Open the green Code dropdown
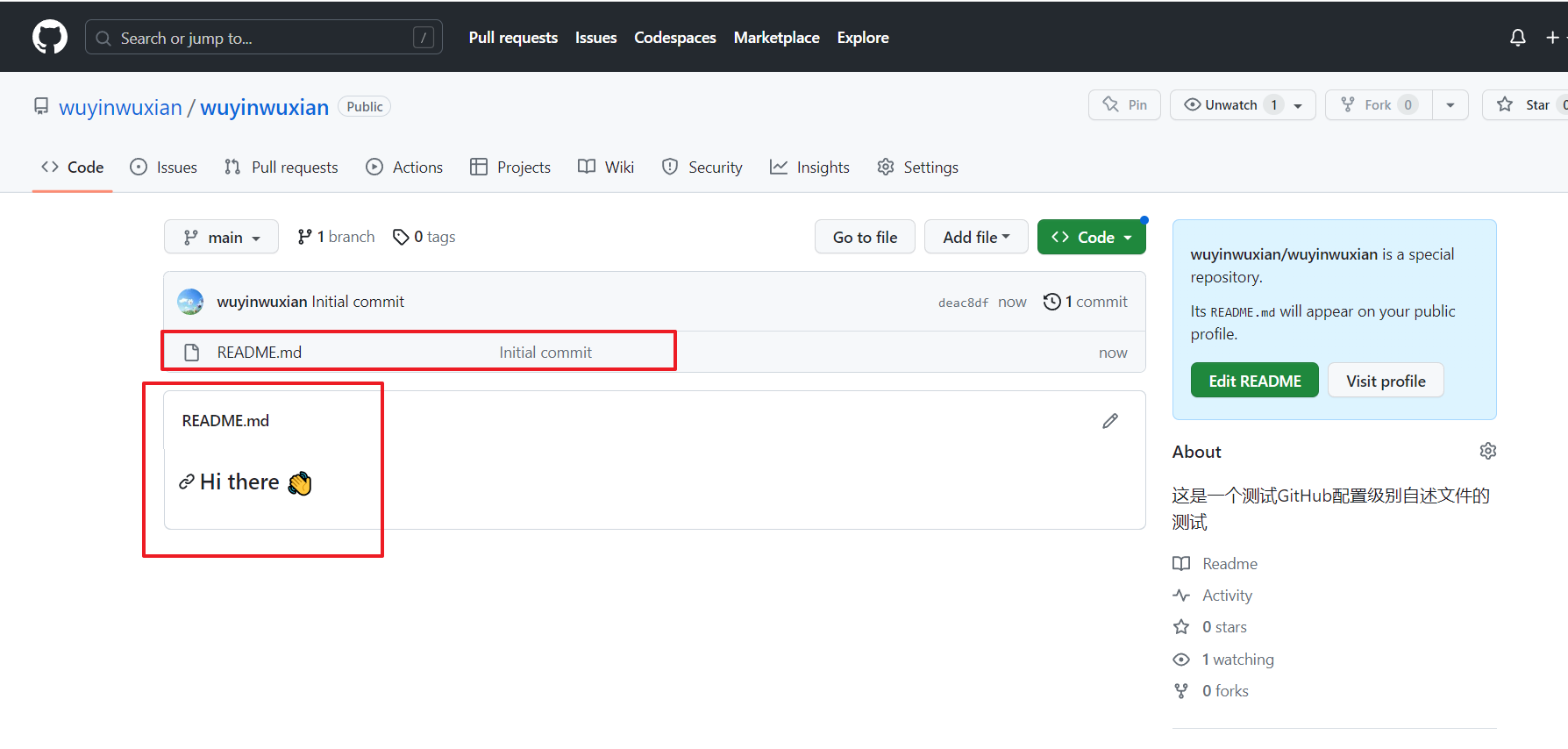This screenshot has width=1568, height=749. tap(1091, 237)
